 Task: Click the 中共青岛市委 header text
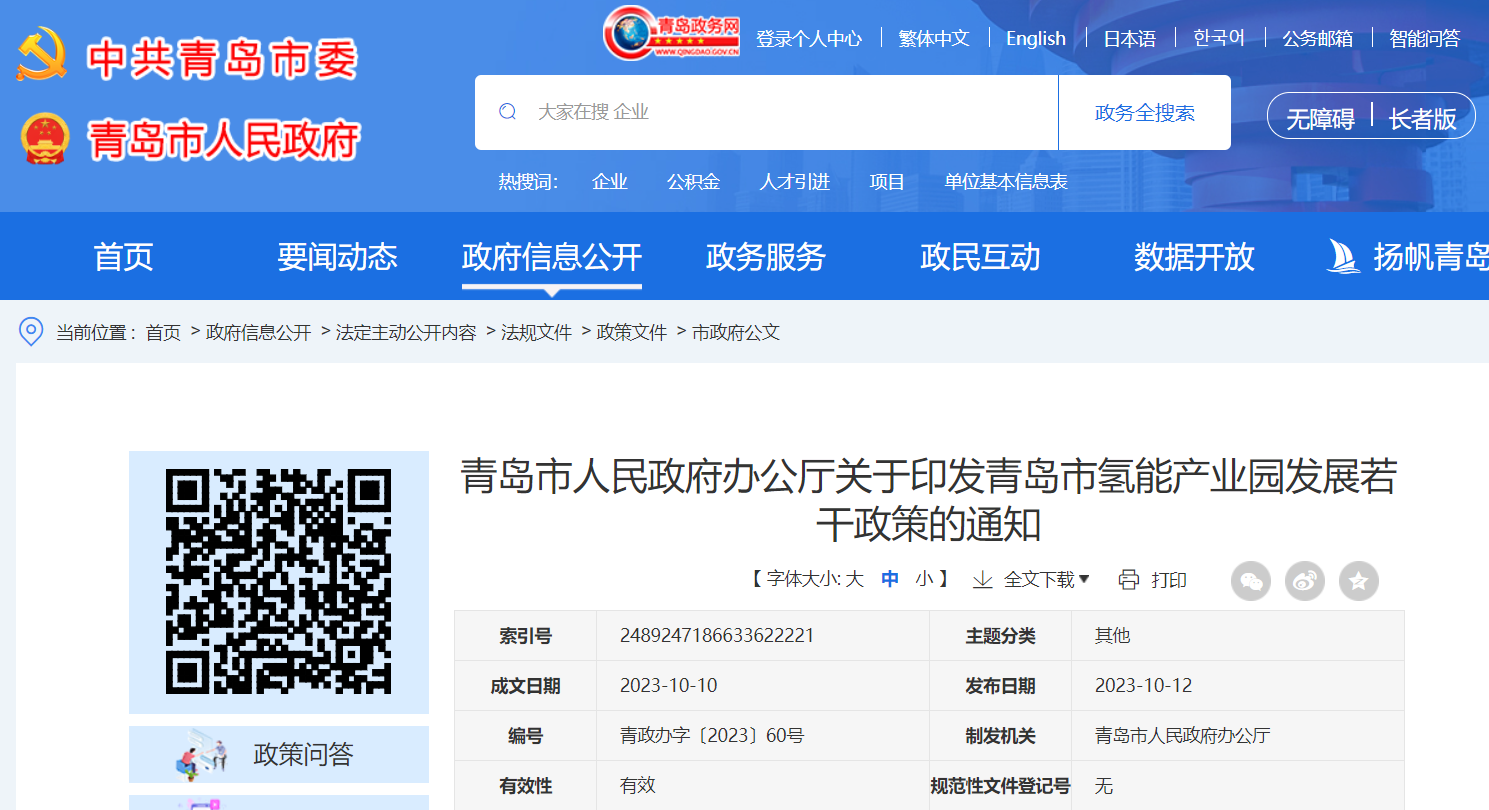pos(222,58)
